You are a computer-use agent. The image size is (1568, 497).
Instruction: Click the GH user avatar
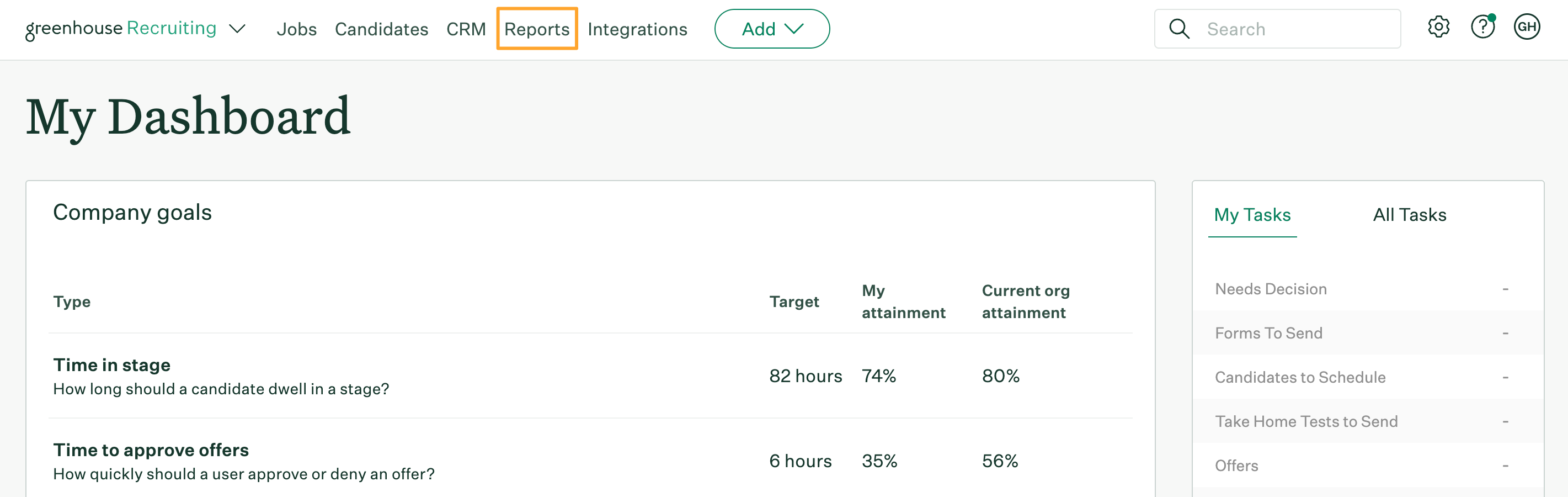coord(1527,28)
